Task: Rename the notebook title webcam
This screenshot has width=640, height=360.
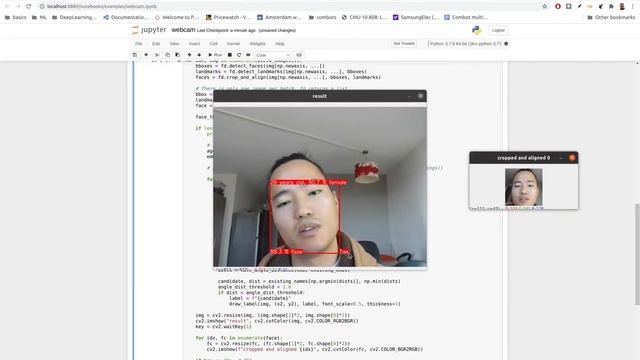Action: [183, 30]
